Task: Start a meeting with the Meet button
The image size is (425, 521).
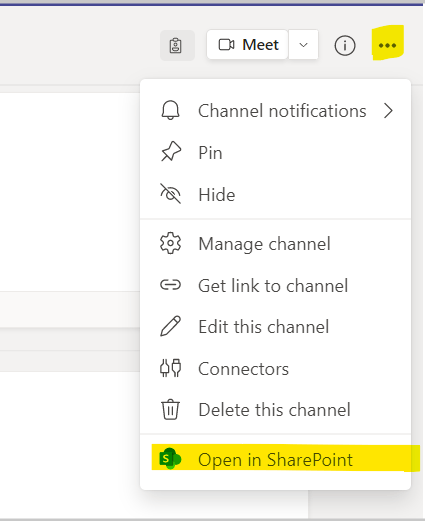Action: tap(247, 45)
